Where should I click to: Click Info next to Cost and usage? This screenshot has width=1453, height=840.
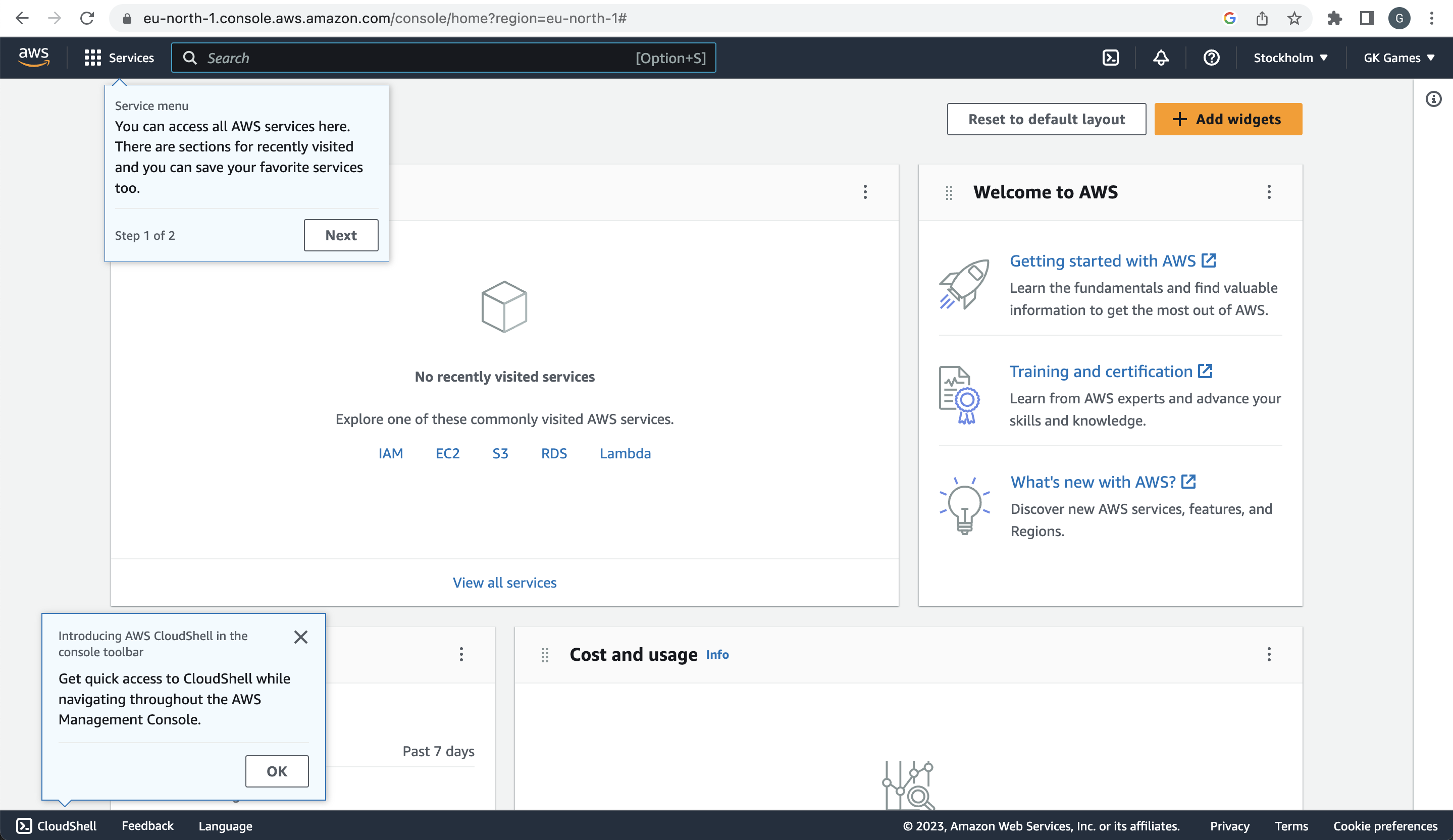[717, 654]
